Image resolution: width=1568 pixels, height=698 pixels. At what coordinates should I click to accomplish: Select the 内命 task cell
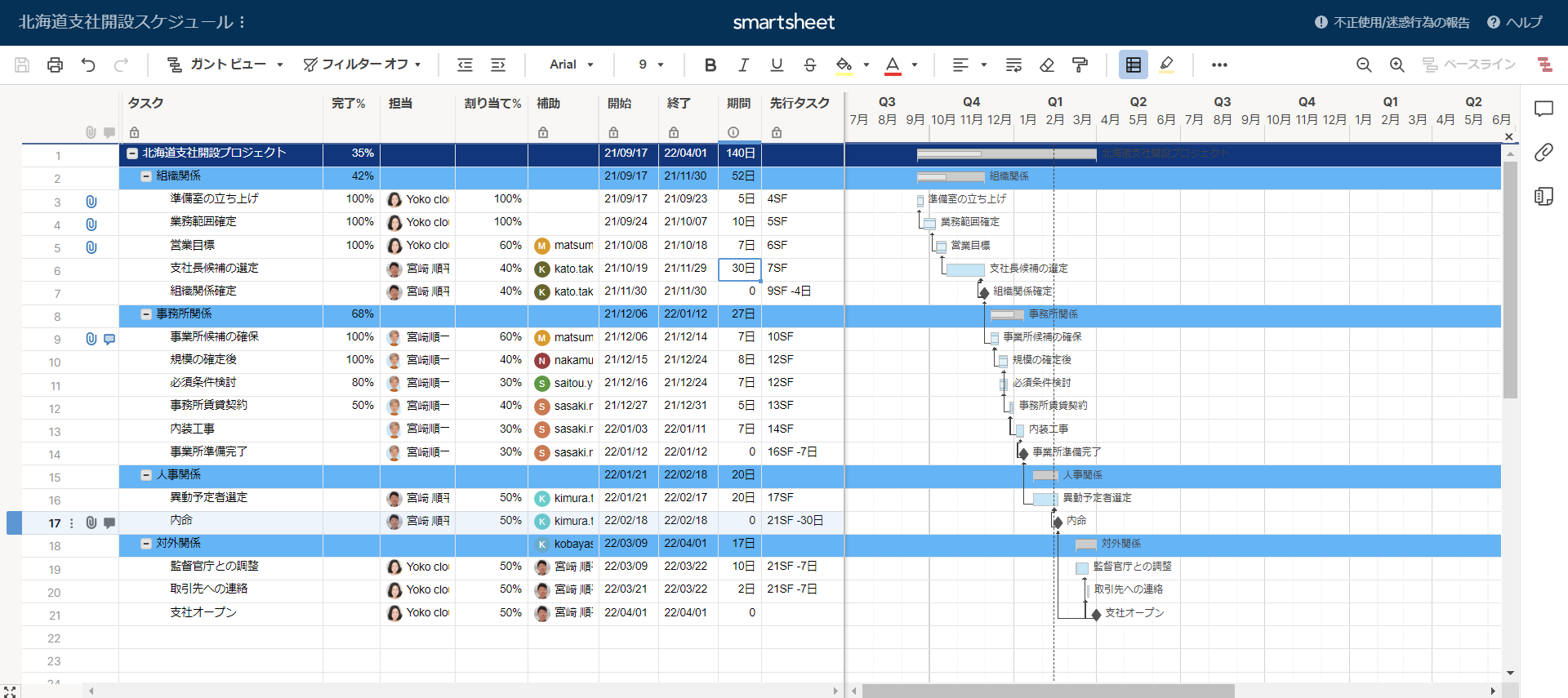point(220,521)
